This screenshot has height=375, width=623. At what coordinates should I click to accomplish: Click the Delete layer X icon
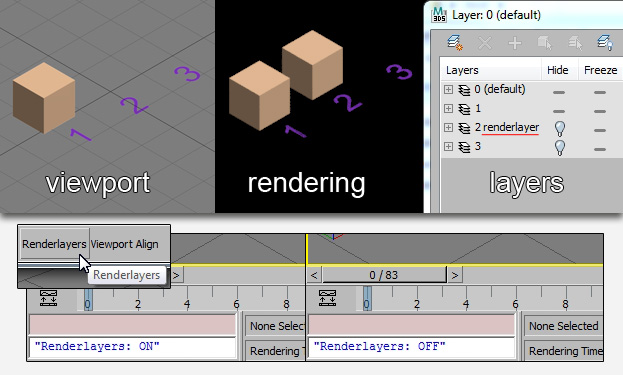pos(485,43)
